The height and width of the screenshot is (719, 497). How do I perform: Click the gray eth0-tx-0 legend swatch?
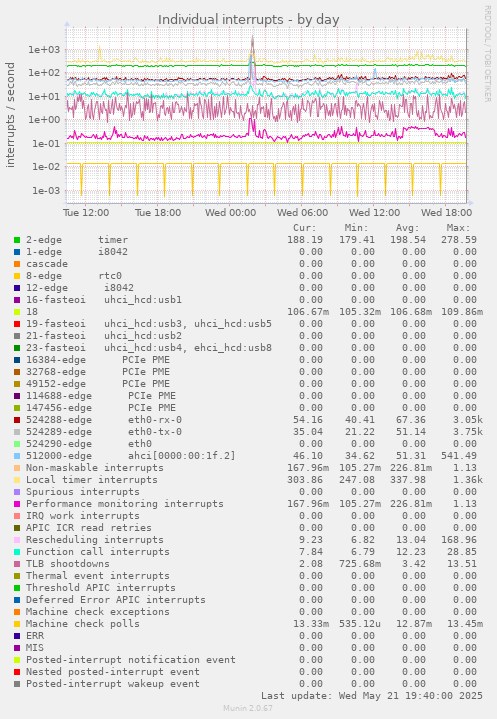[17, 432]
